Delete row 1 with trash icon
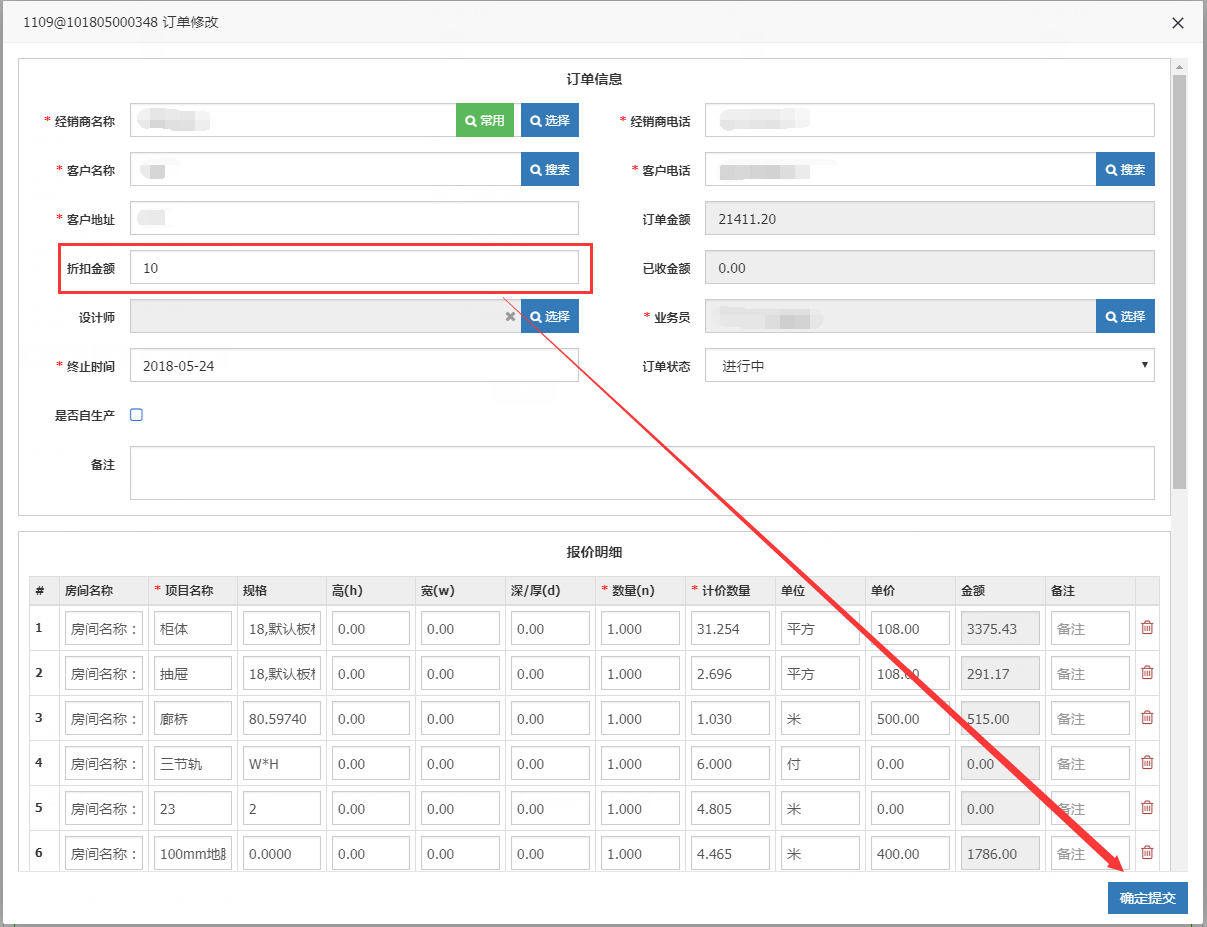 point(1147,628)
